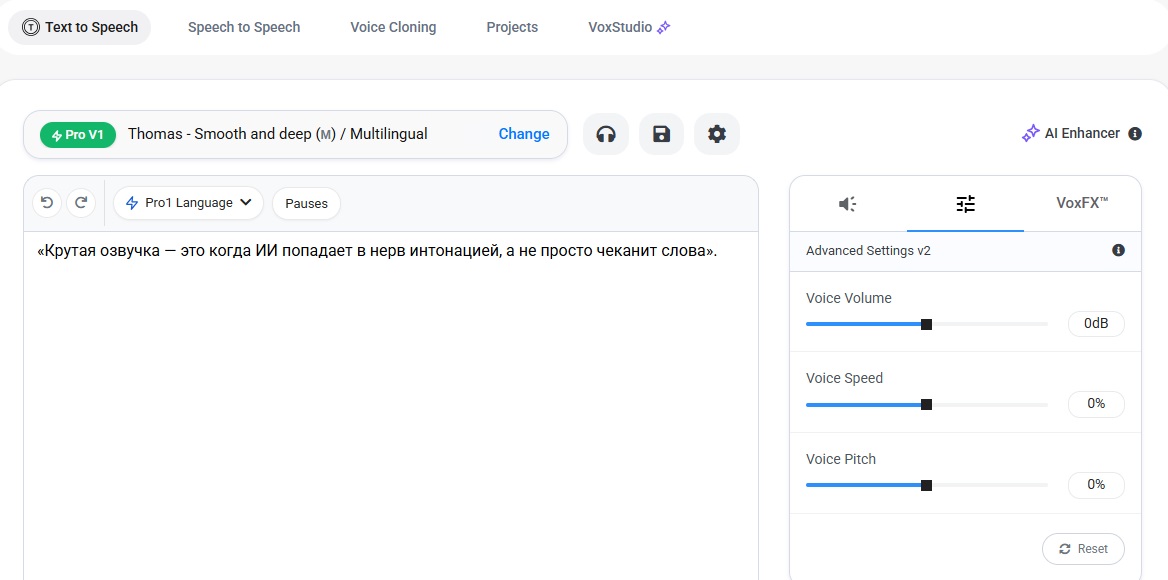The width and height of the screenshot is (1168, 580).
Task: Click the headphones listen icon
Action: (x=605, y=134)
